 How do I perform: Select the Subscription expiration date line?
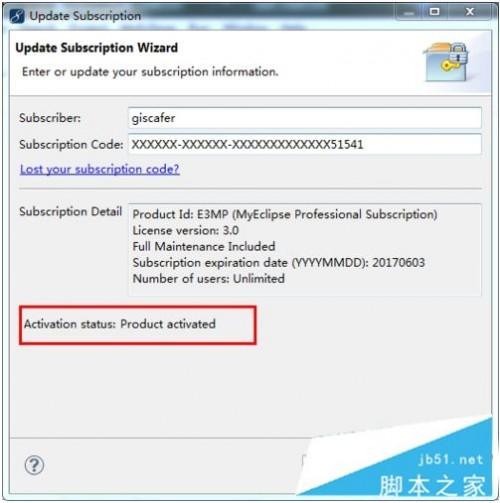point(279,263)
